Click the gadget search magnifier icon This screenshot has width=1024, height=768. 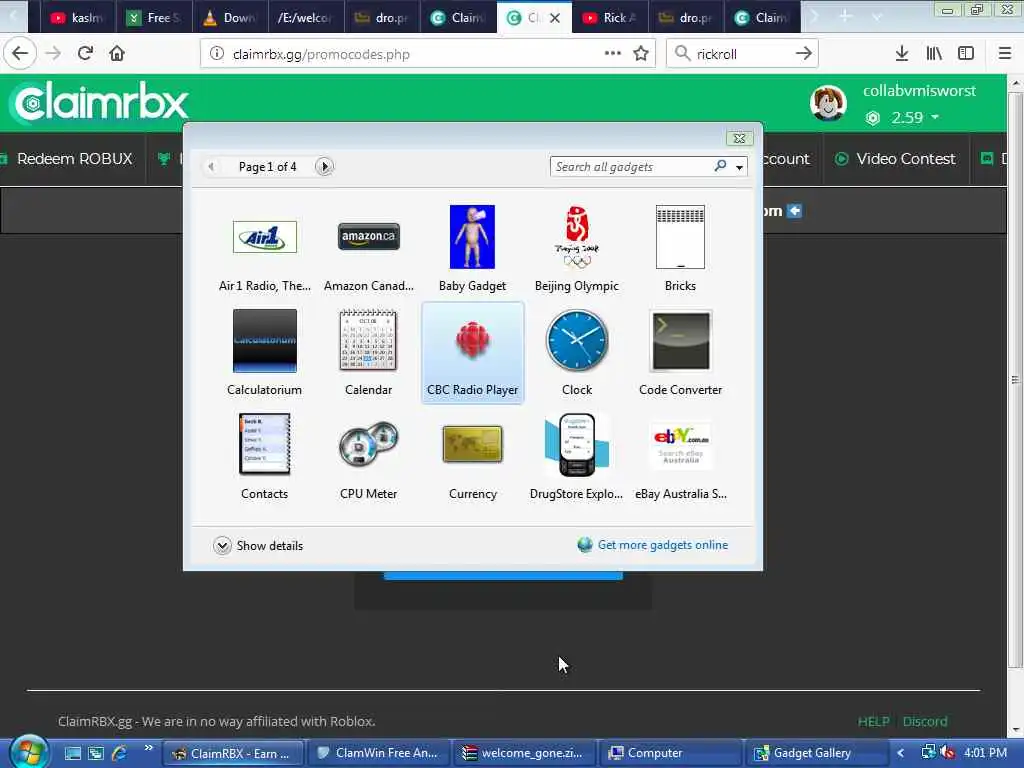click(x=720, y=167)
